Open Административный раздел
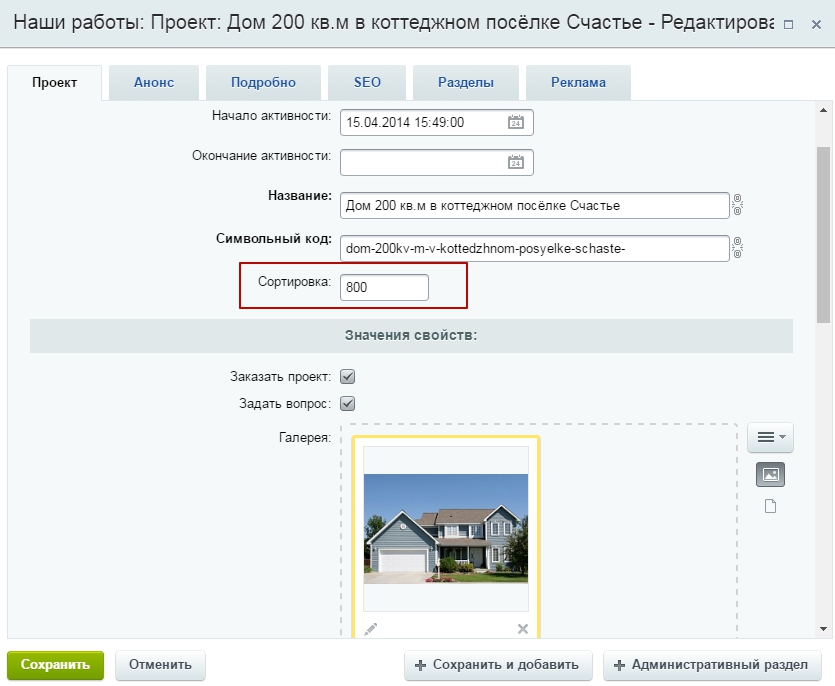The image size is (835, 686). click(x=712, y=665)
